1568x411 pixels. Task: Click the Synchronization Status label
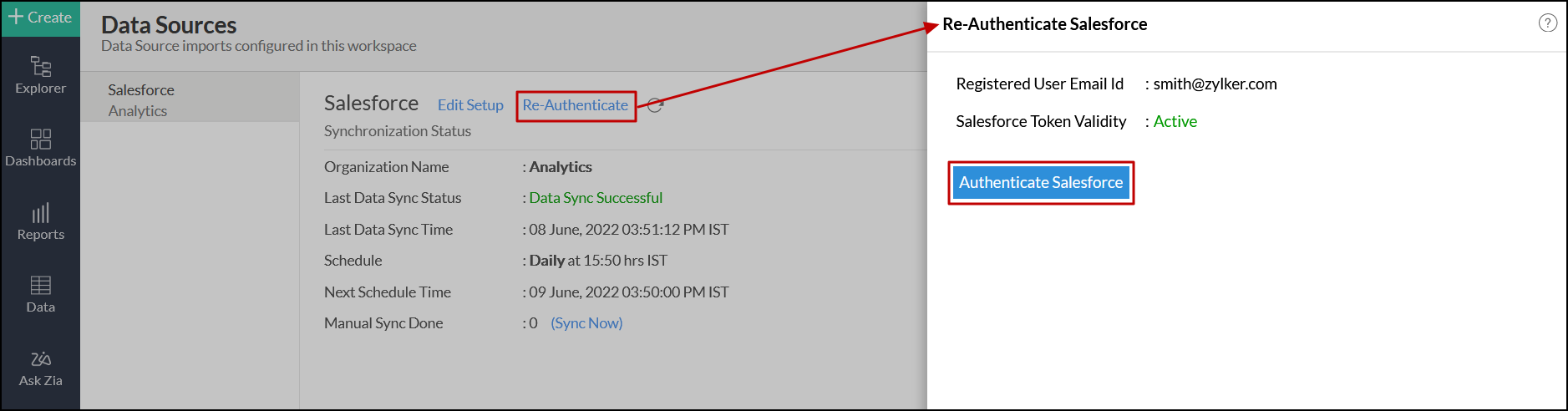(x=398, y=131)
